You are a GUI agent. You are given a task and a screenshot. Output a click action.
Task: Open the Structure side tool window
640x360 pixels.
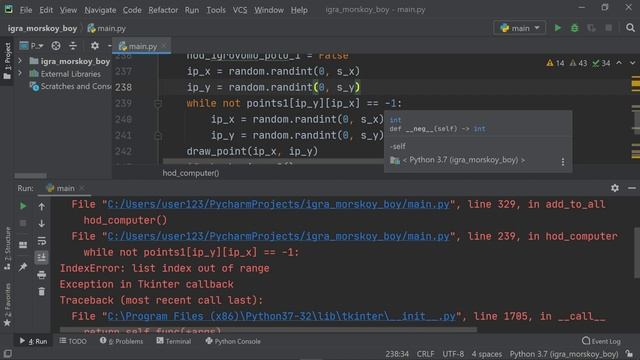point(7,247)
